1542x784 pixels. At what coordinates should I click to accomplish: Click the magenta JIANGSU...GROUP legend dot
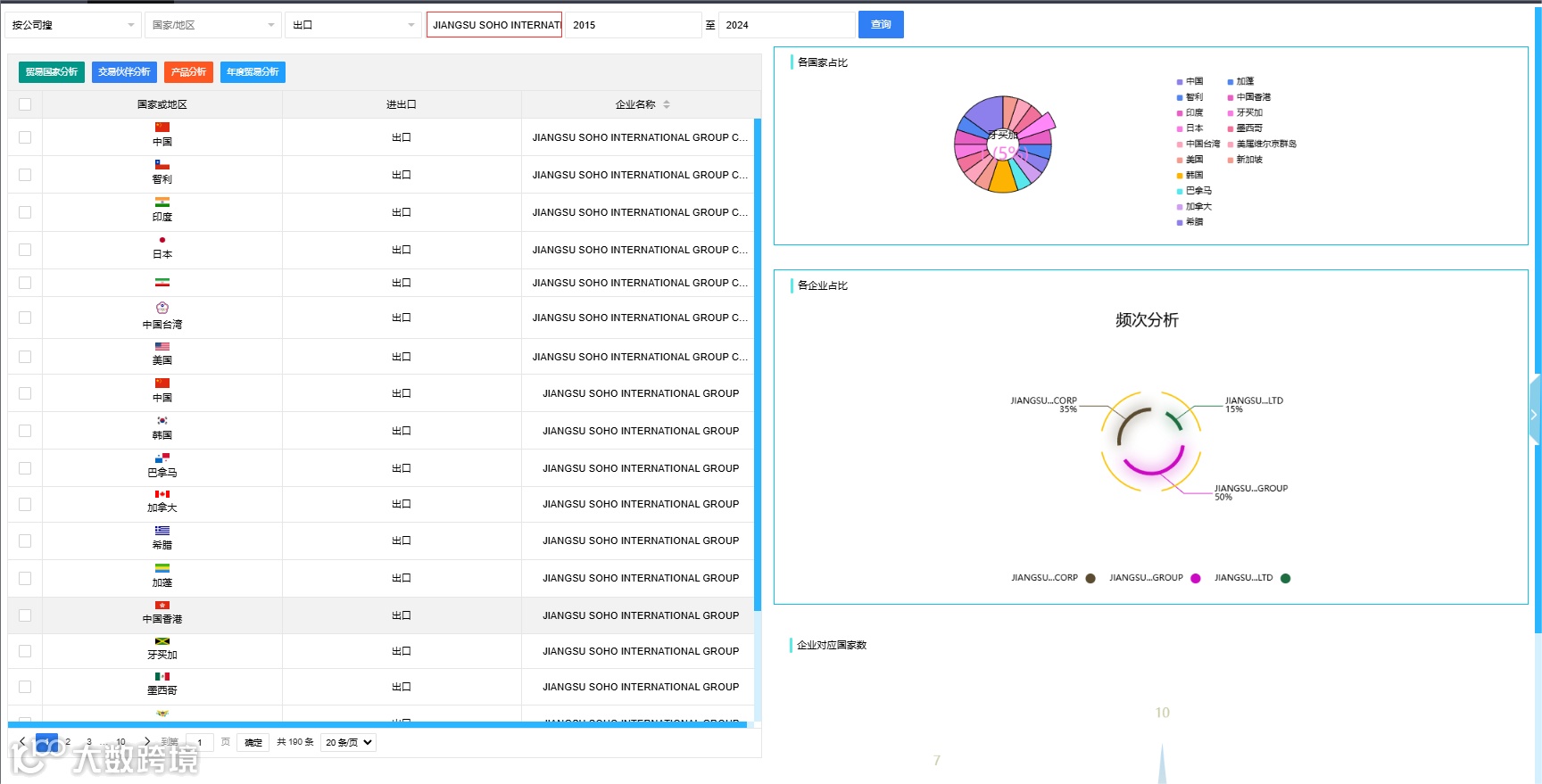1196,578
